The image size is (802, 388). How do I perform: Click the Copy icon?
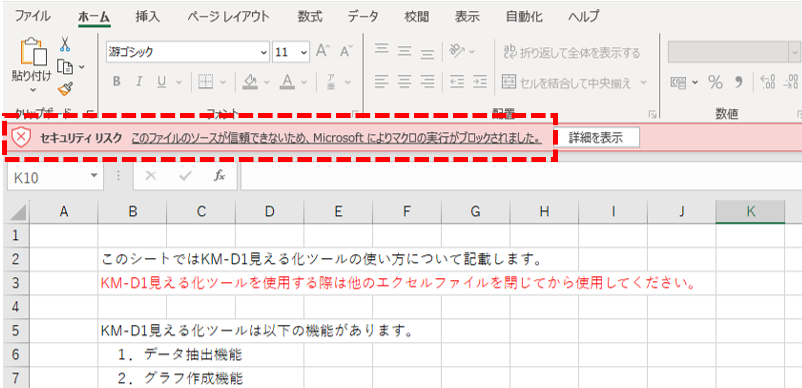click(65, 66)
